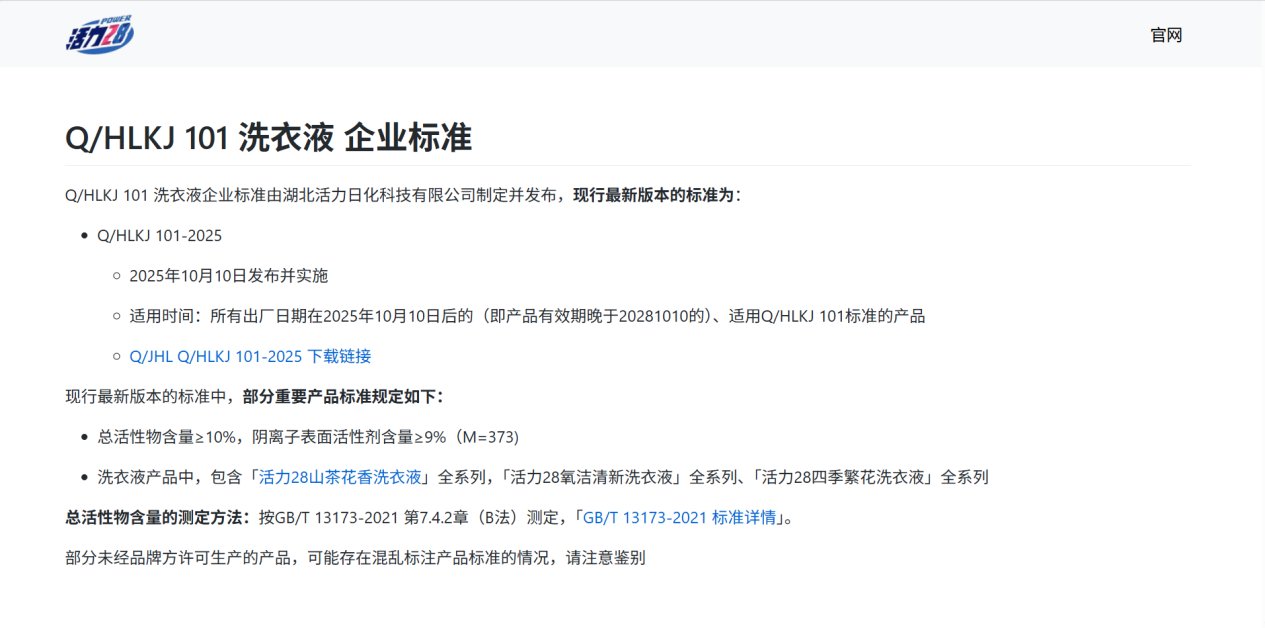1265x628 pixels.
Task: Open the 官网 link at top right
Action: pyautogui.click(x=1164, y=34)
